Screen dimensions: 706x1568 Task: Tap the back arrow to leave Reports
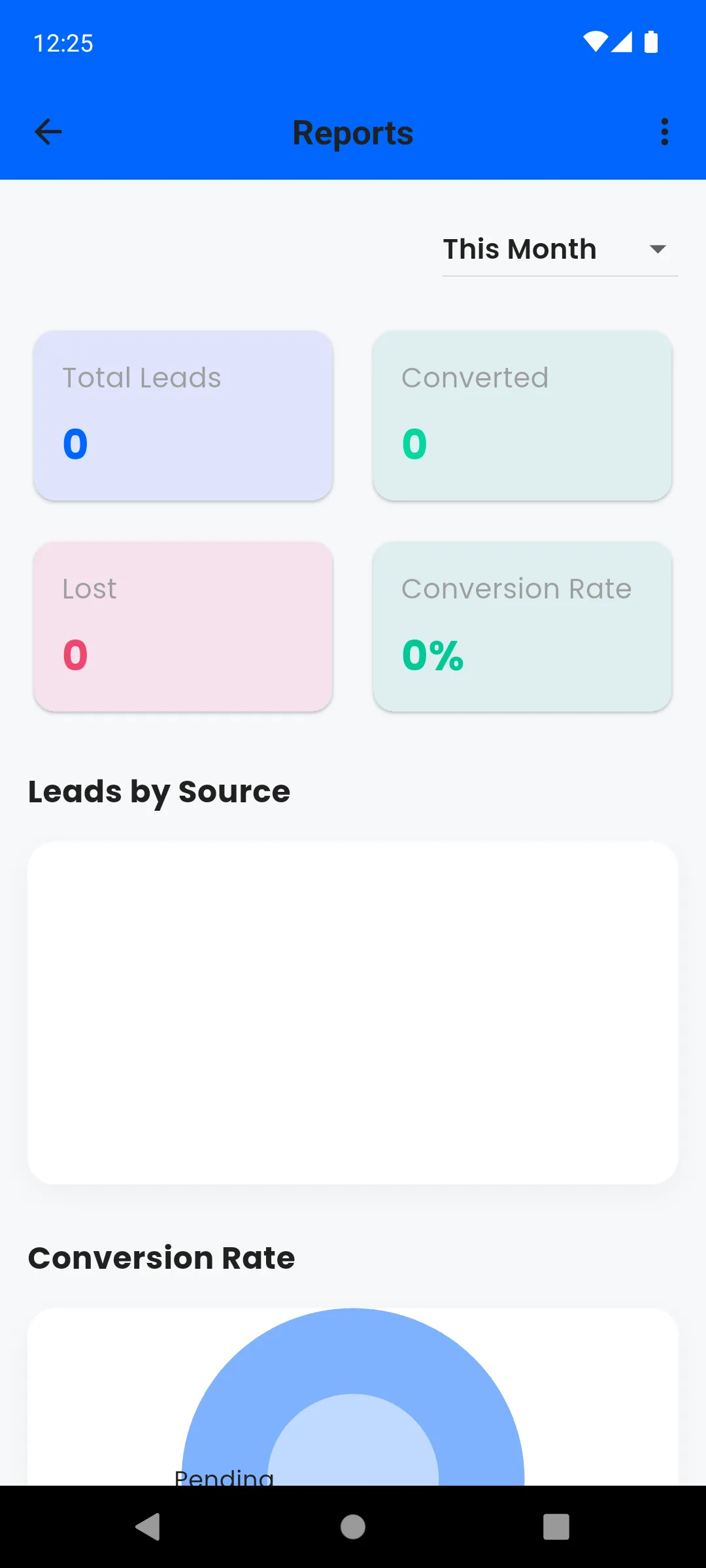48,132
